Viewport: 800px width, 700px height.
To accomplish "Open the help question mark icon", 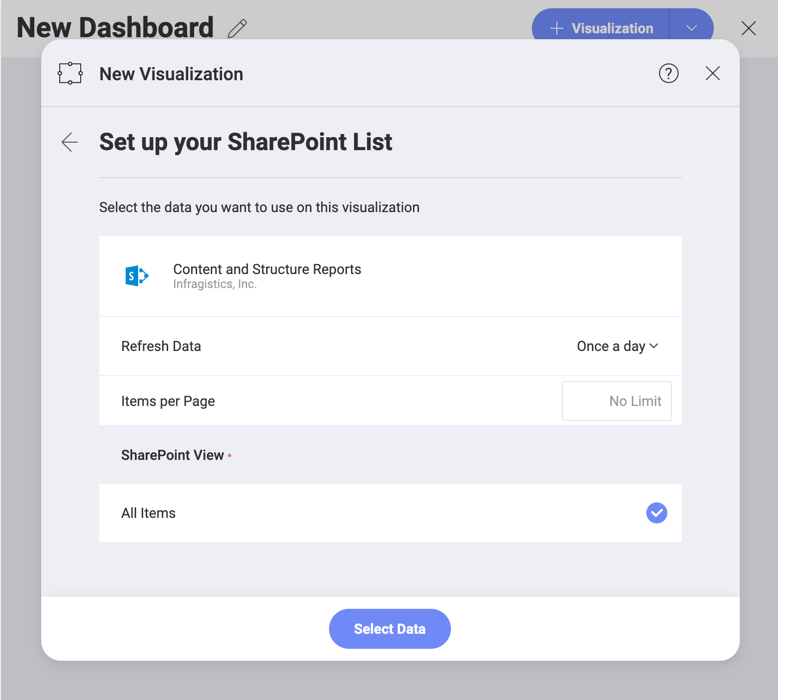I will coord(668,73).
